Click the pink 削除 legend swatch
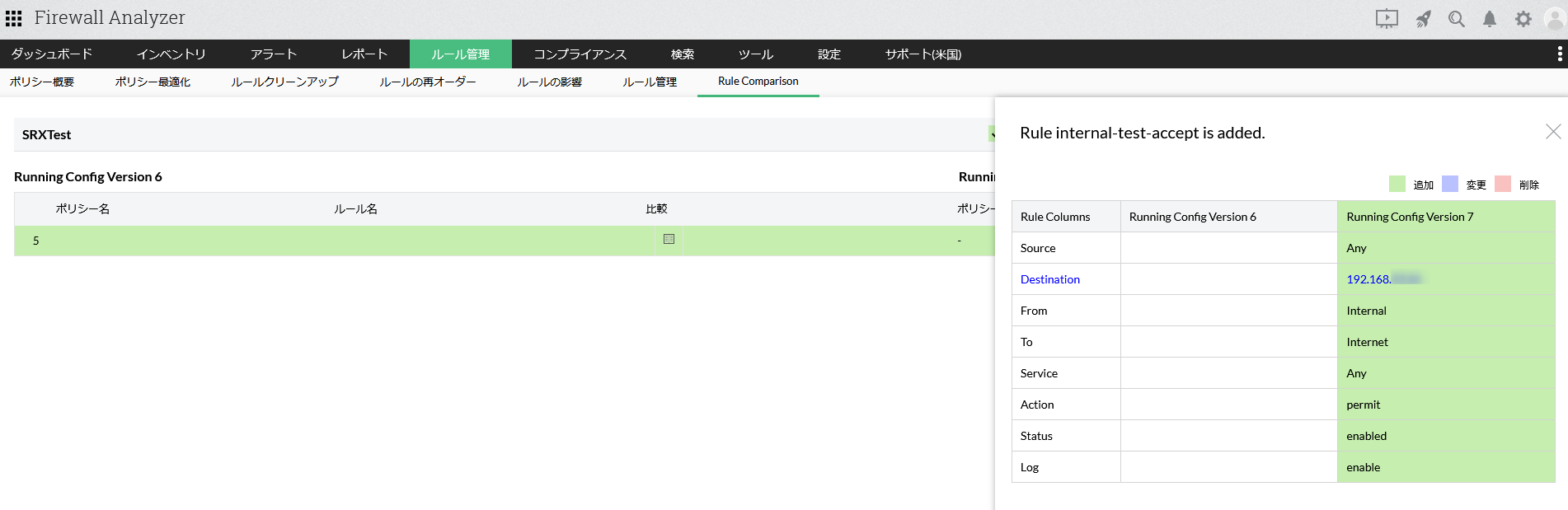The image size is (1568, 510). pyautogui.click(x=1502, y=184)
